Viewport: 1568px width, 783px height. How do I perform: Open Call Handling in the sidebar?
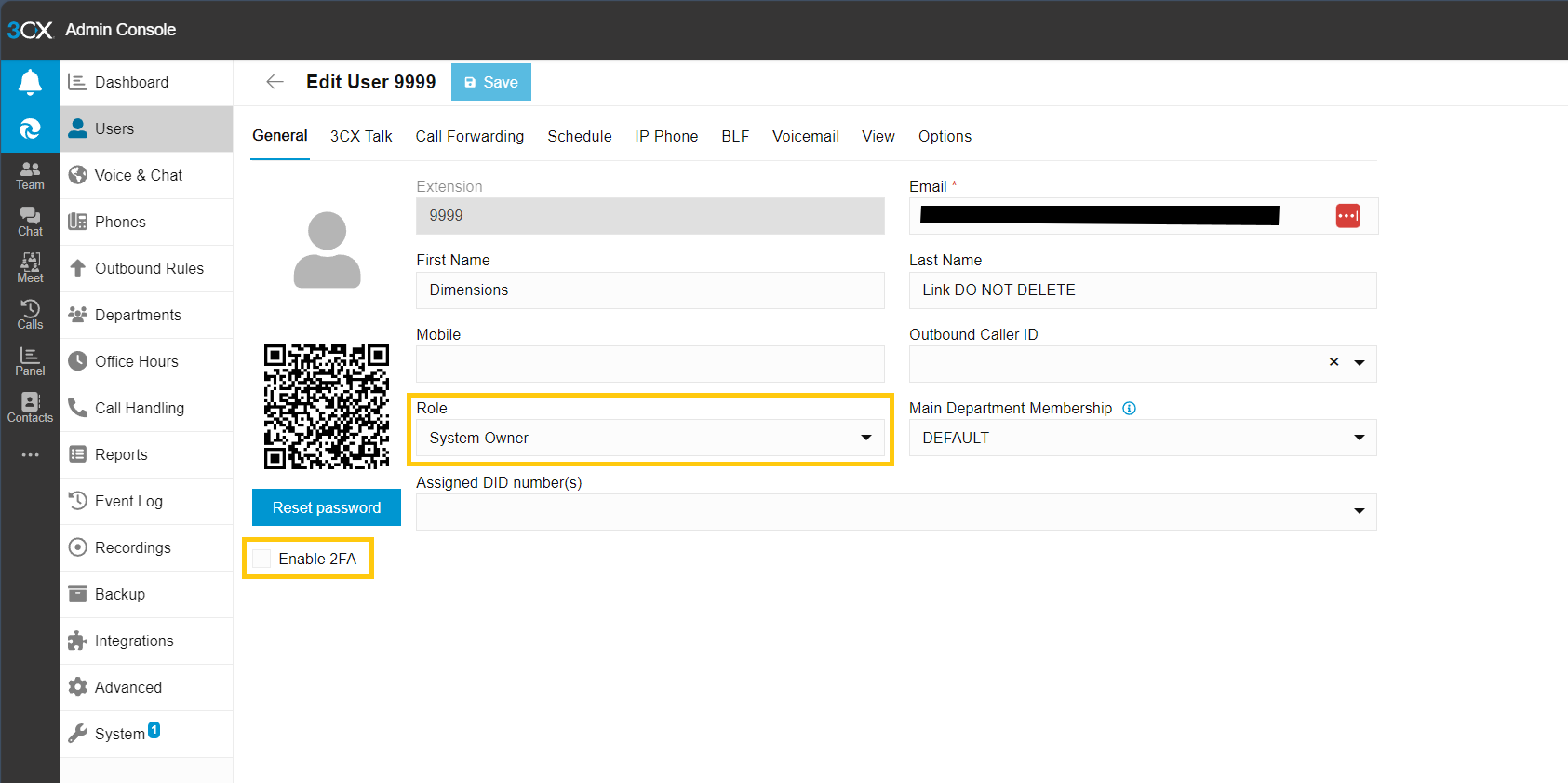click(146, 408)
